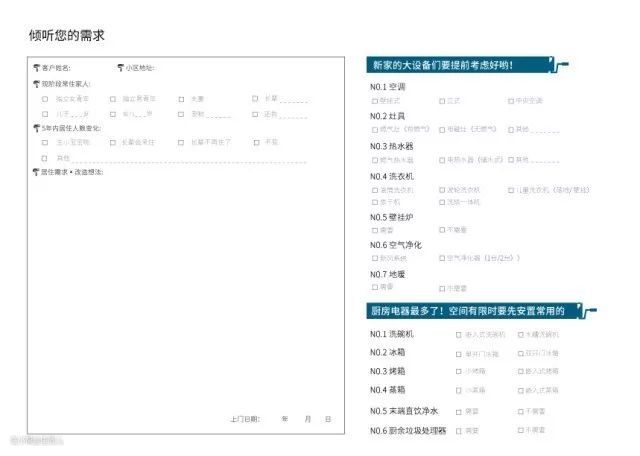Screen dimensions: 640x456
Task: Check 不需要 under NO.5 壁挂炉
Action: [441, 230]
